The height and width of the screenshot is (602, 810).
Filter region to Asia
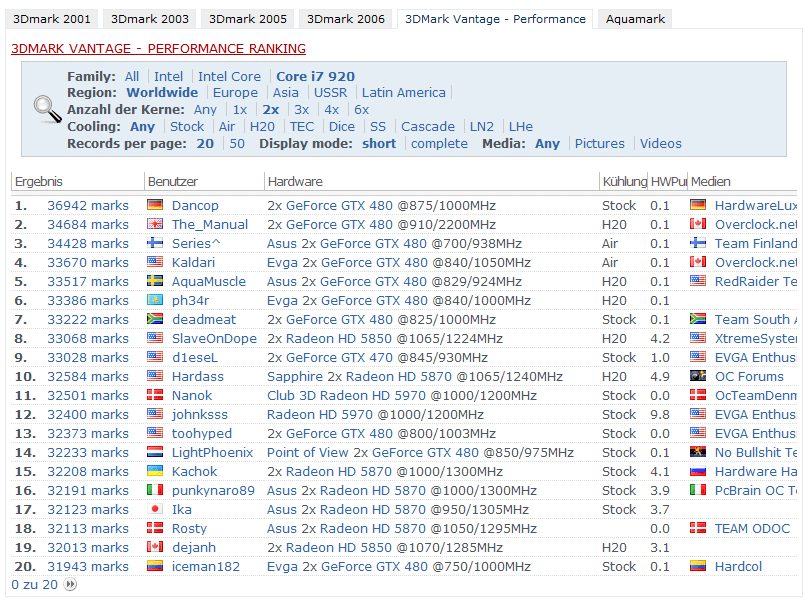[285, 92]
